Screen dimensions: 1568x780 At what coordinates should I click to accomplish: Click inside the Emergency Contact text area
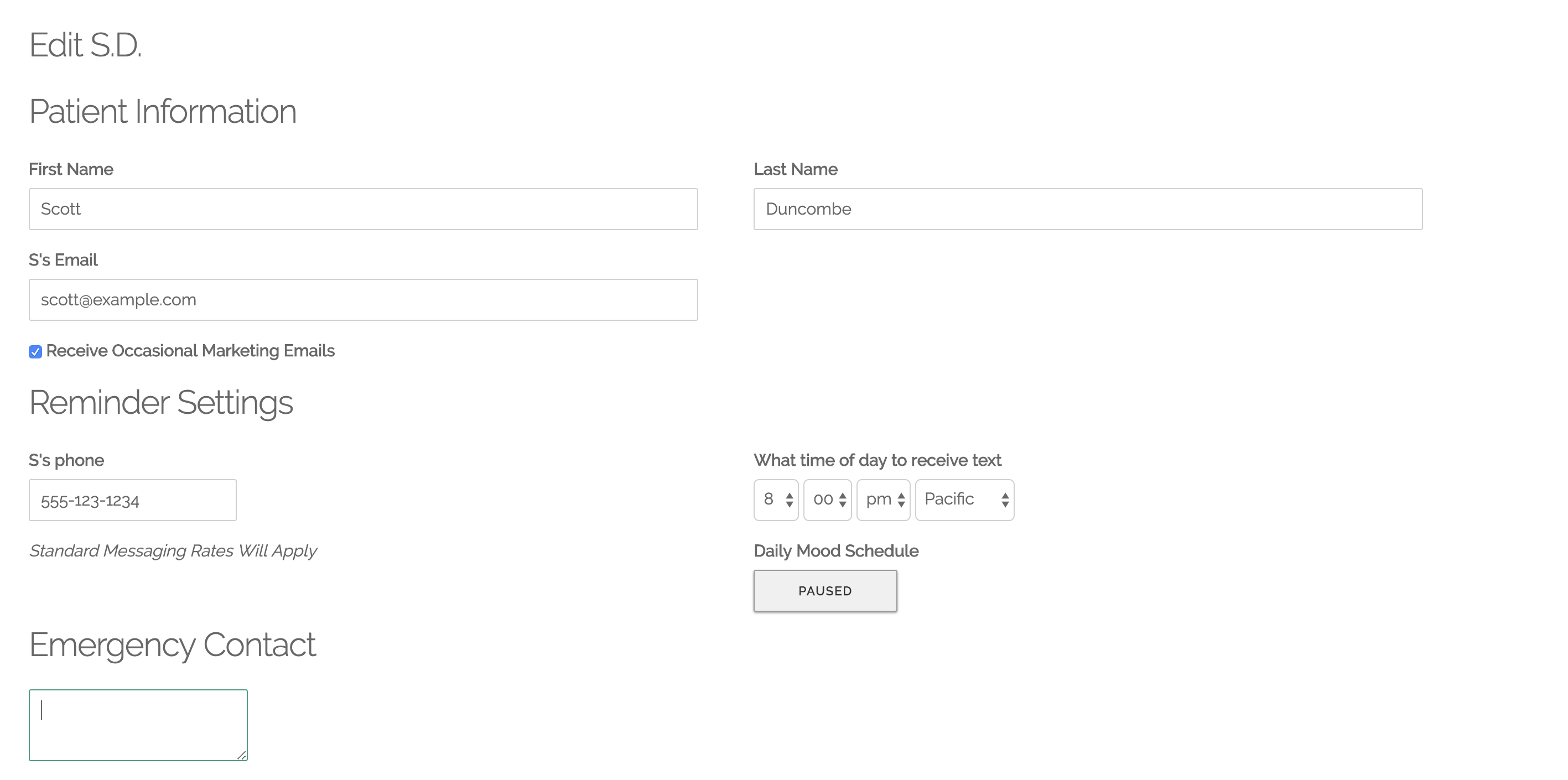(x=138, y=725)
